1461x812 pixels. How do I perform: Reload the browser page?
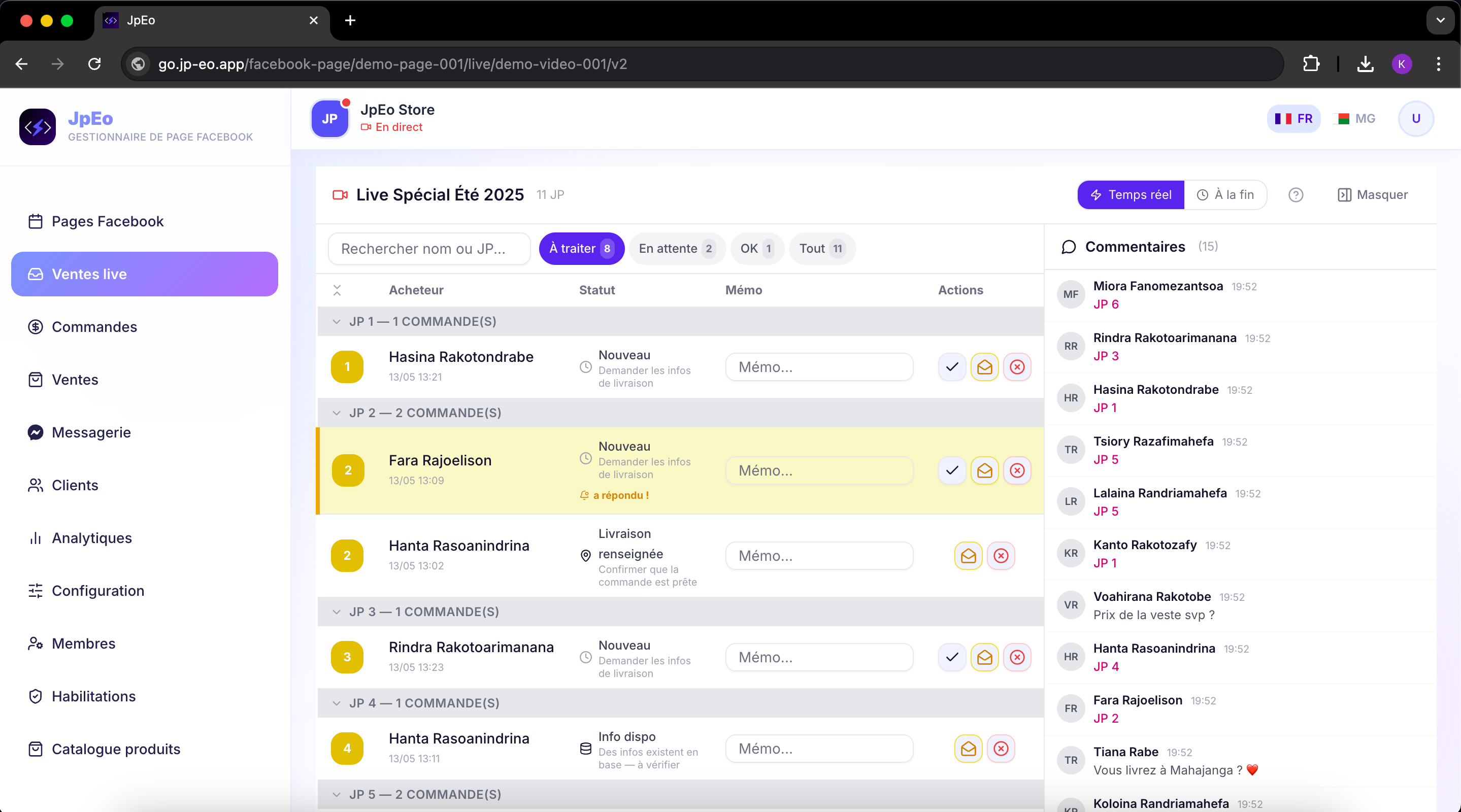click(95, 64)
